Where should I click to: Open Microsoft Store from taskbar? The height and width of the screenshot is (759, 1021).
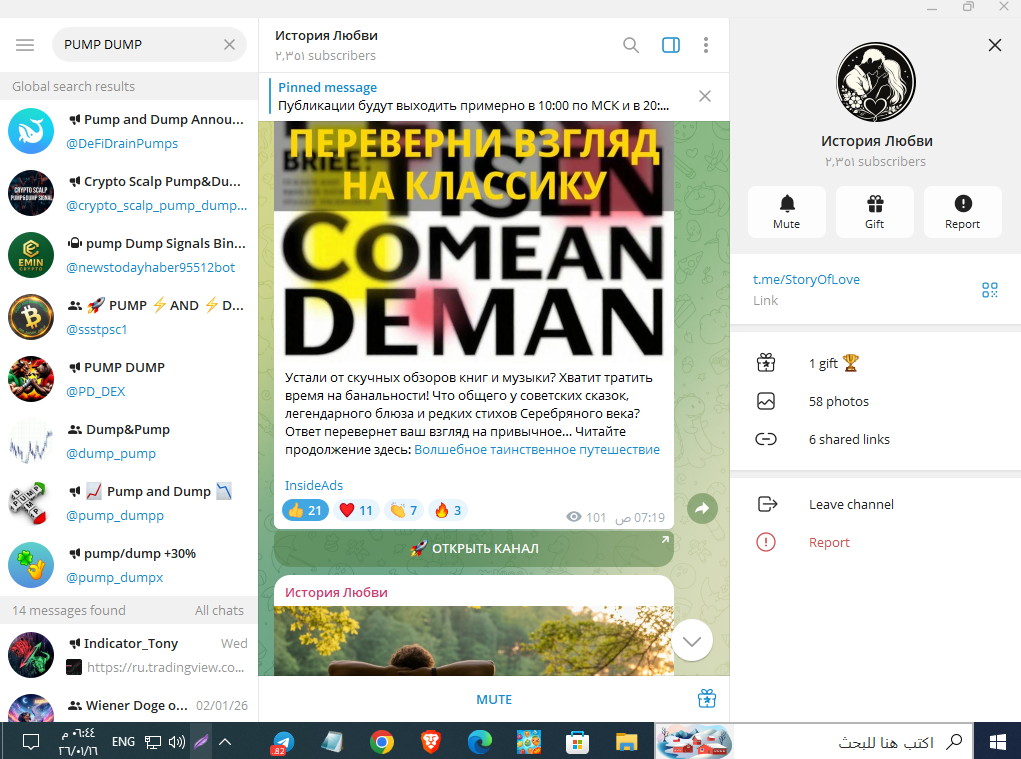pos(577,741)
